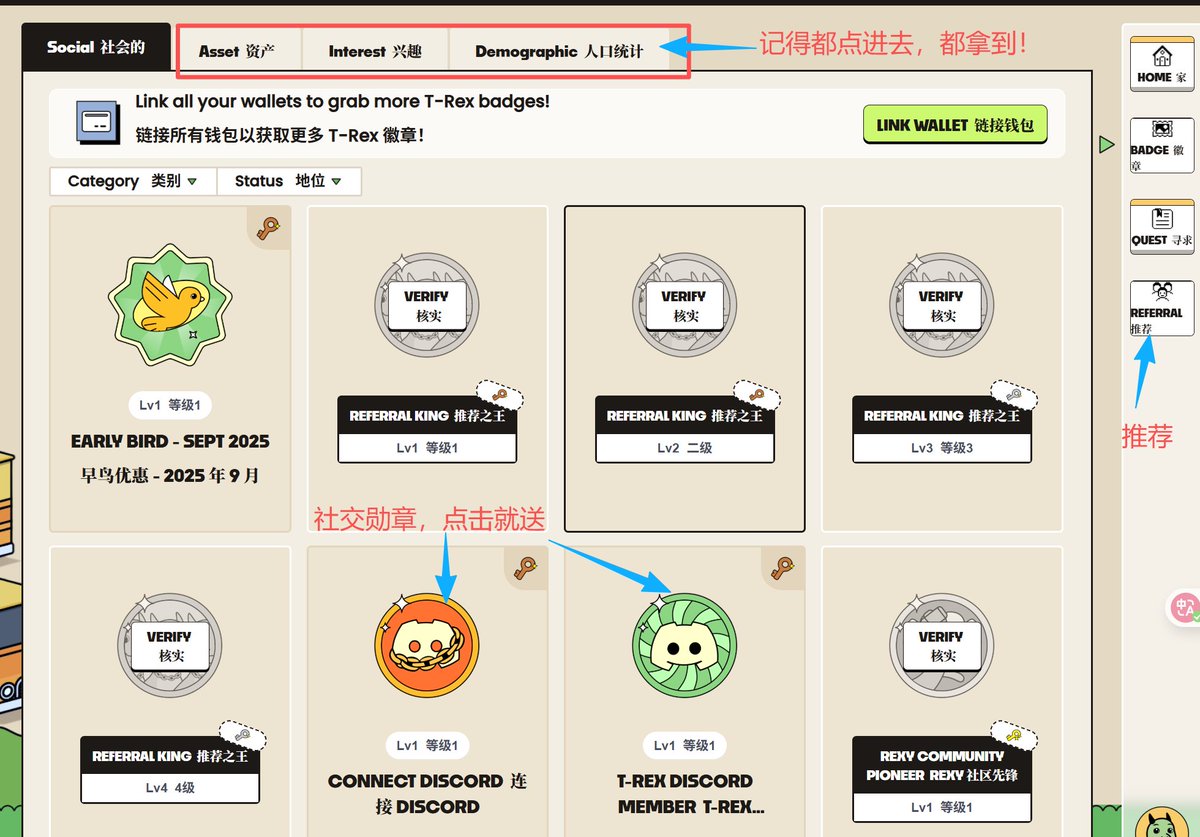Click the LINK WALLET button

(x=954, y=125)
